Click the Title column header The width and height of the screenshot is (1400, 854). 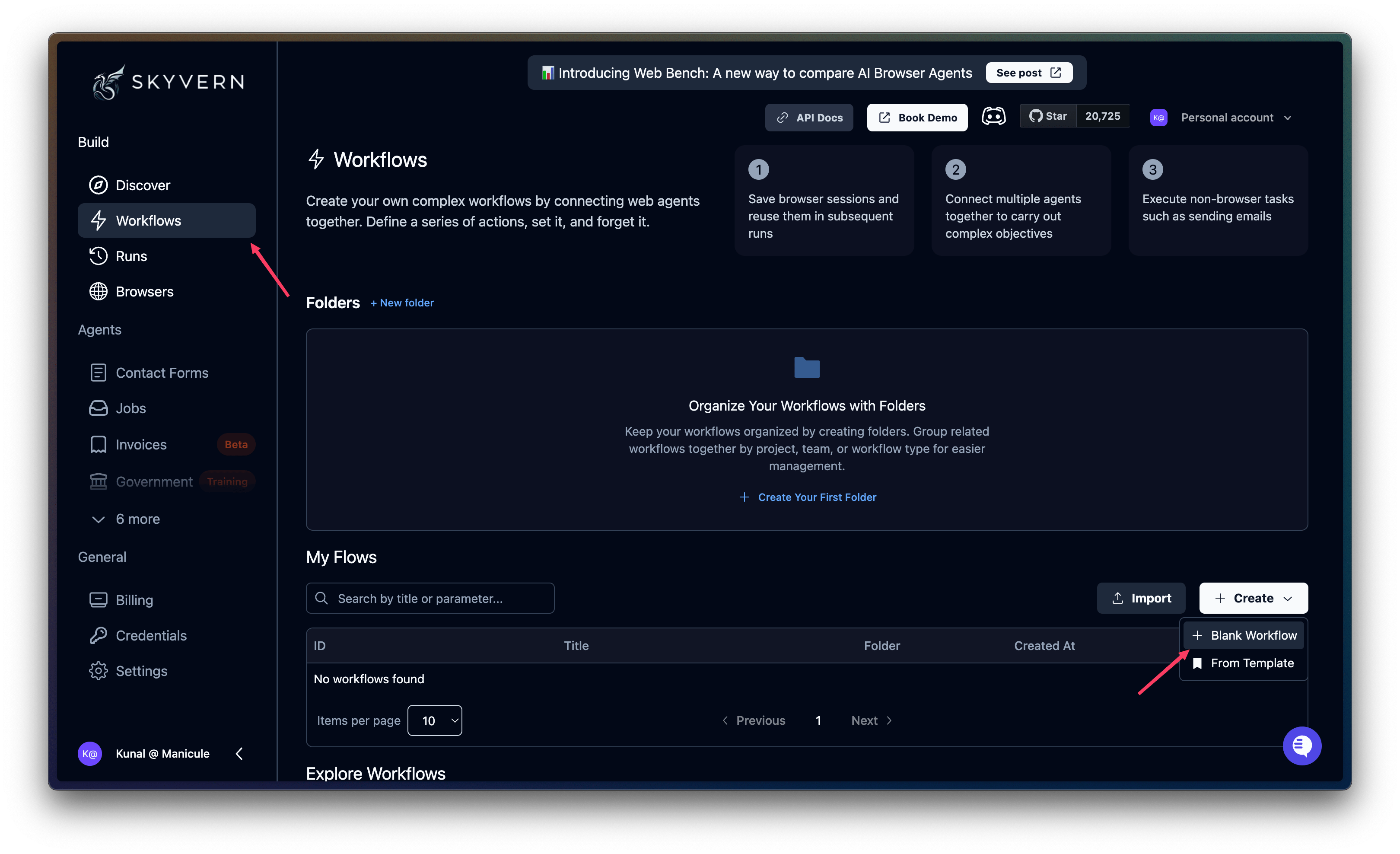point(576,646)
